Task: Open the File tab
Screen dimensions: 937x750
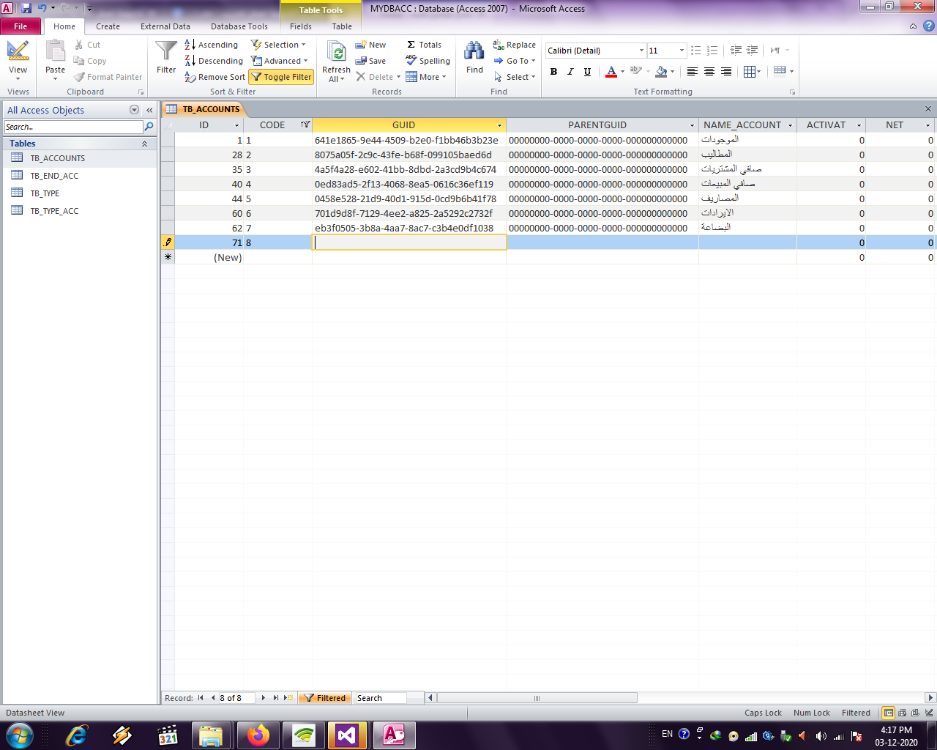Action: pyautogui.click(x=21, y=26)
